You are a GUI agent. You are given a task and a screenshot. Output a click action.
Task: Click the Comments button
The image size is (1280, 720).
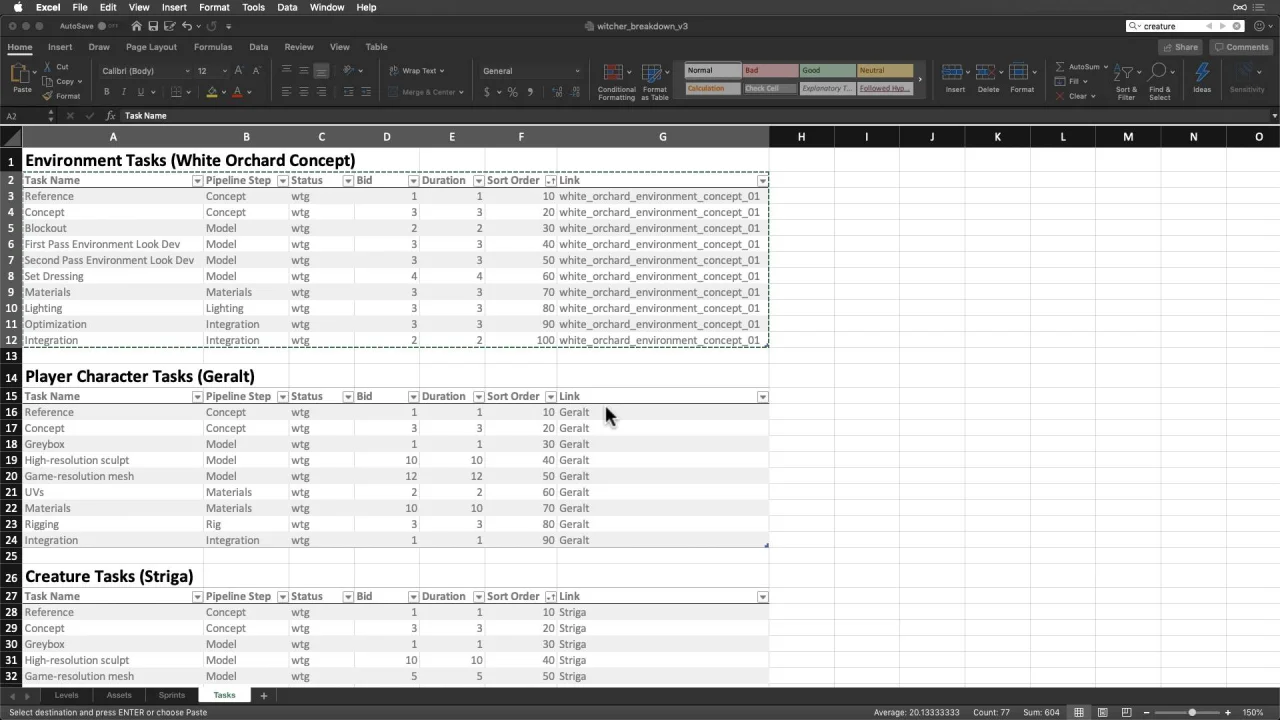(x=1241, y=47)
